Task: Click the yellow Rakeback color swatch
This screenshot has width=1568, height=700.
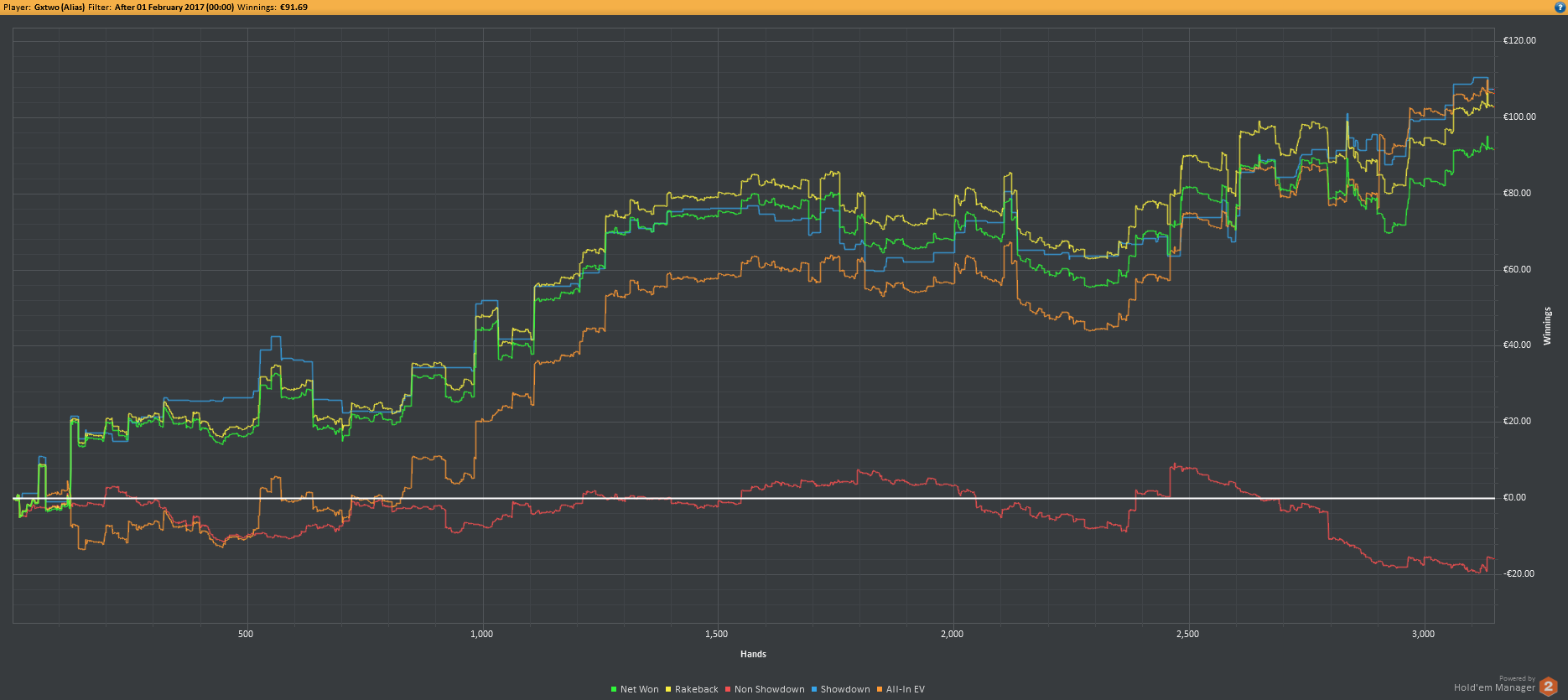Action: tap(669, 690)
